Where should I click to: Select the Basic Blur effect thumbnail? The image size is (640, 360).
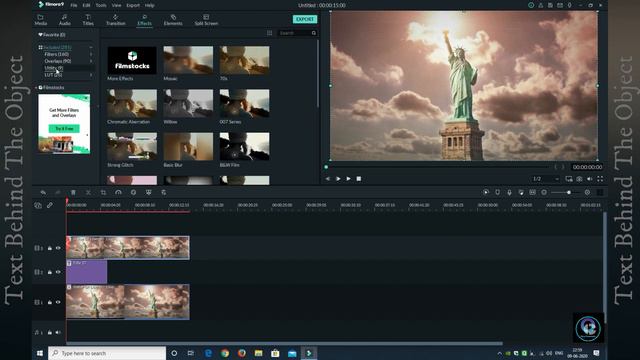pos(188,147)
